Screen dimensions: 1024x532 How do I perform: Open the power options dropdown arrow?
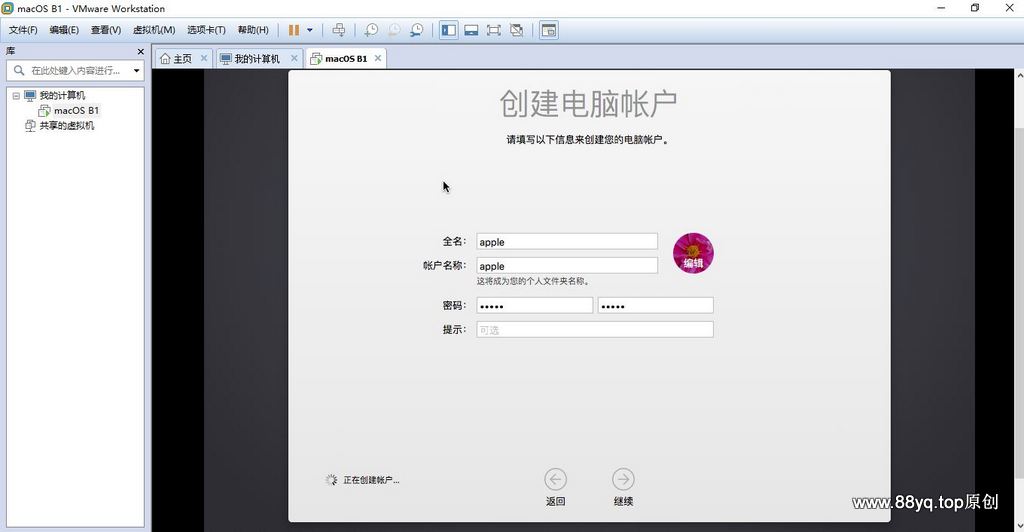[x=310, y=30]
